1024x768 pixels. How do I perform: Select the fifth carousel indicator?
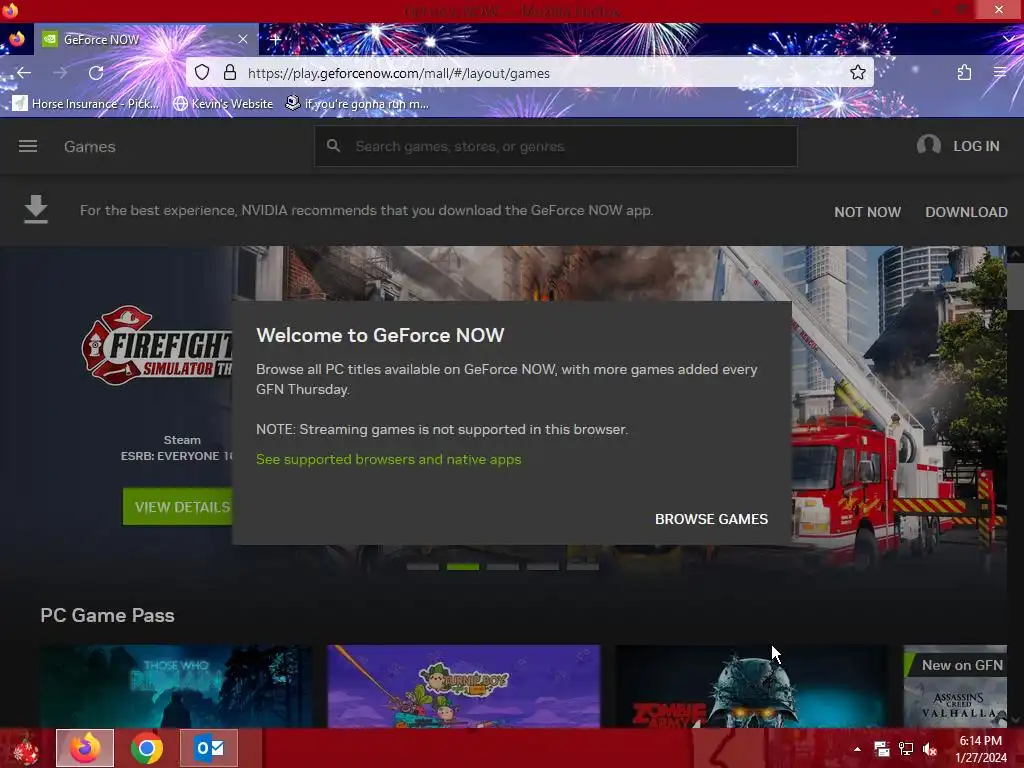[x=583, y=566]
